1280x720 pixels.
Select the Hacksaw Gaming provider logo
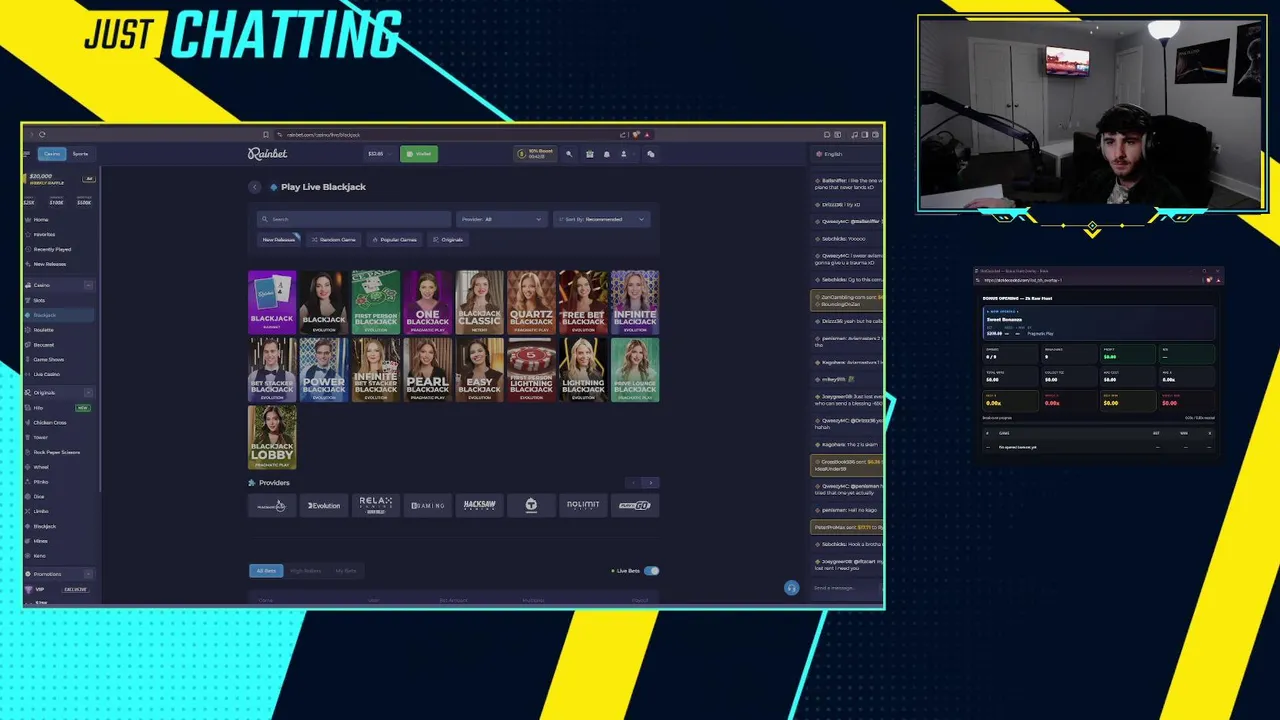point(479,506)
